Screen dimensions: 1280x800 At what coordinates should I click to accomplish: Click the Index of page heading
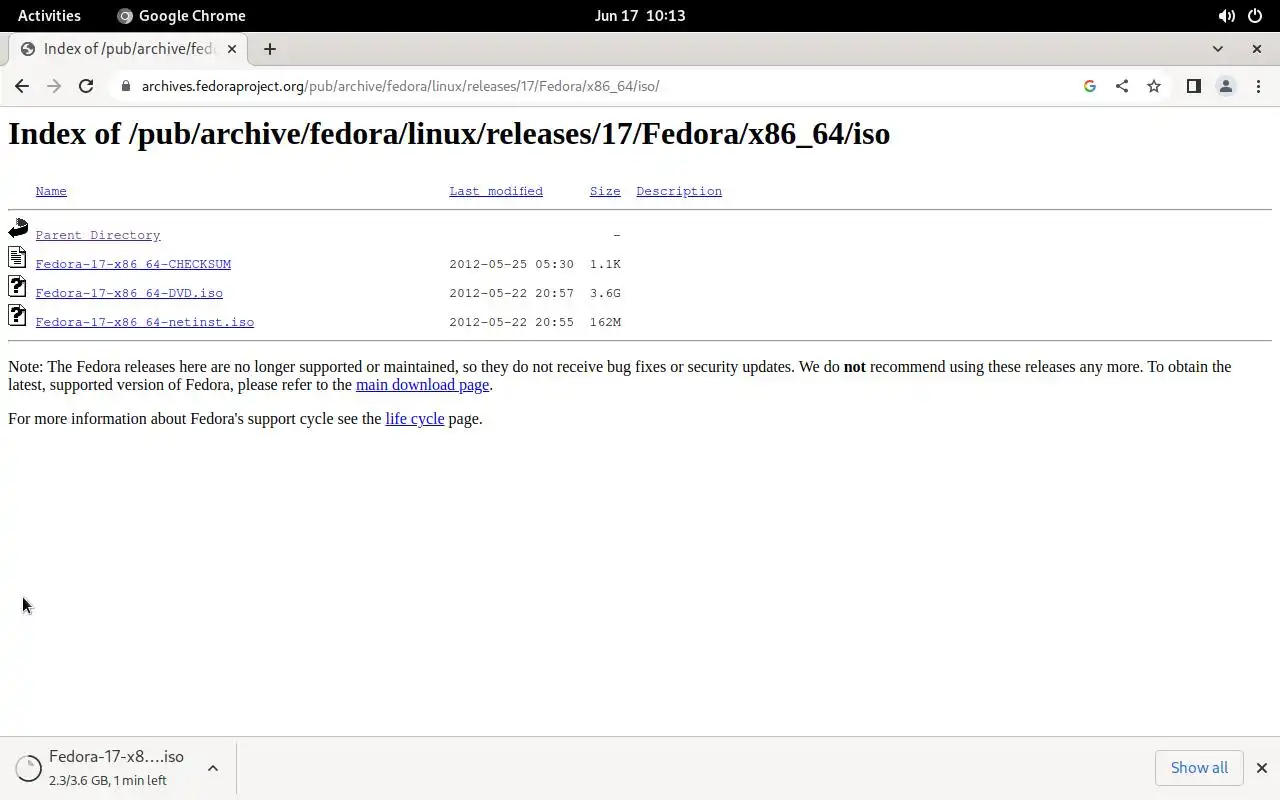[449, 134]
